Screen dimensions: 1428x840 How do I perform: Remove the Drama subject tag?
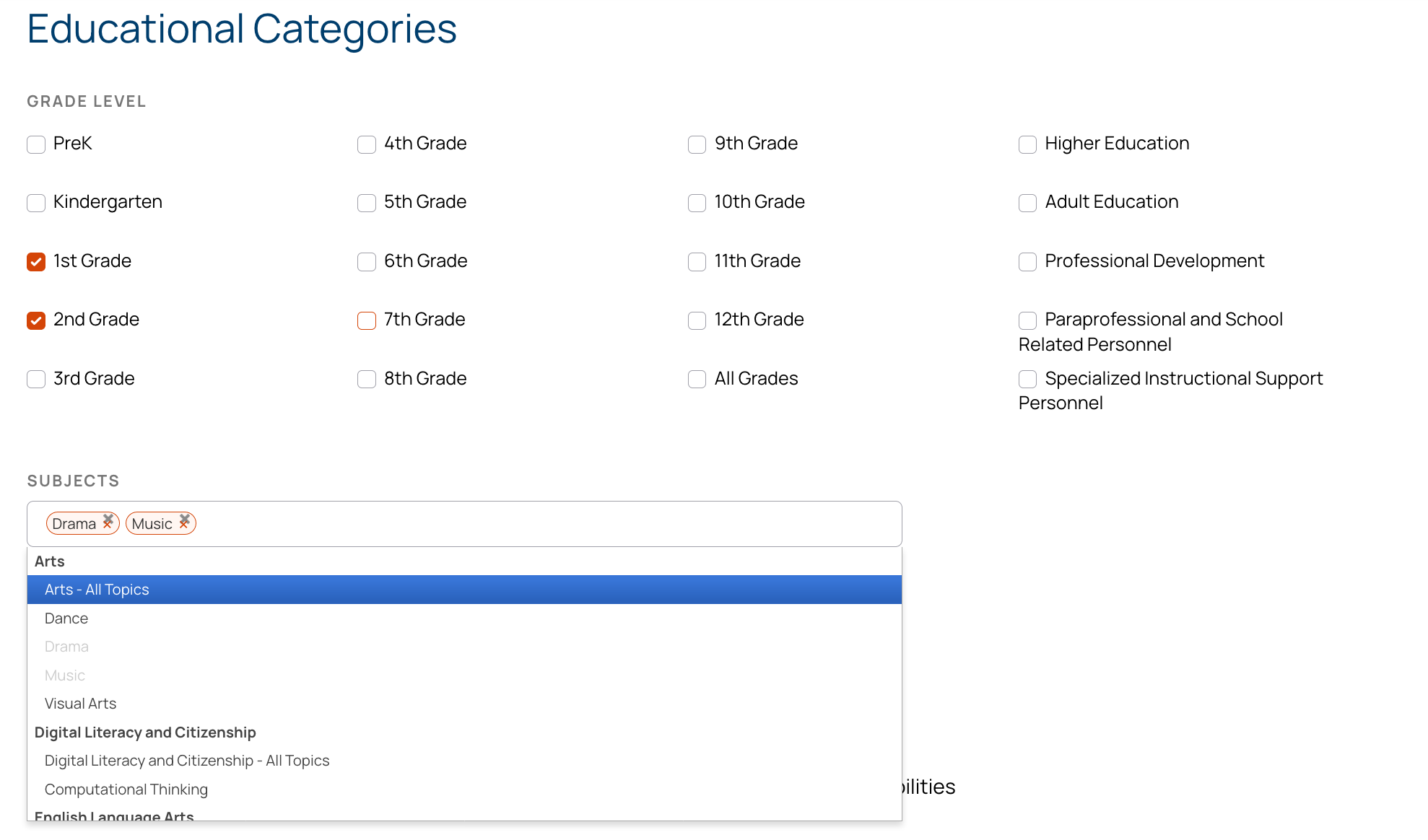(109, 522)
